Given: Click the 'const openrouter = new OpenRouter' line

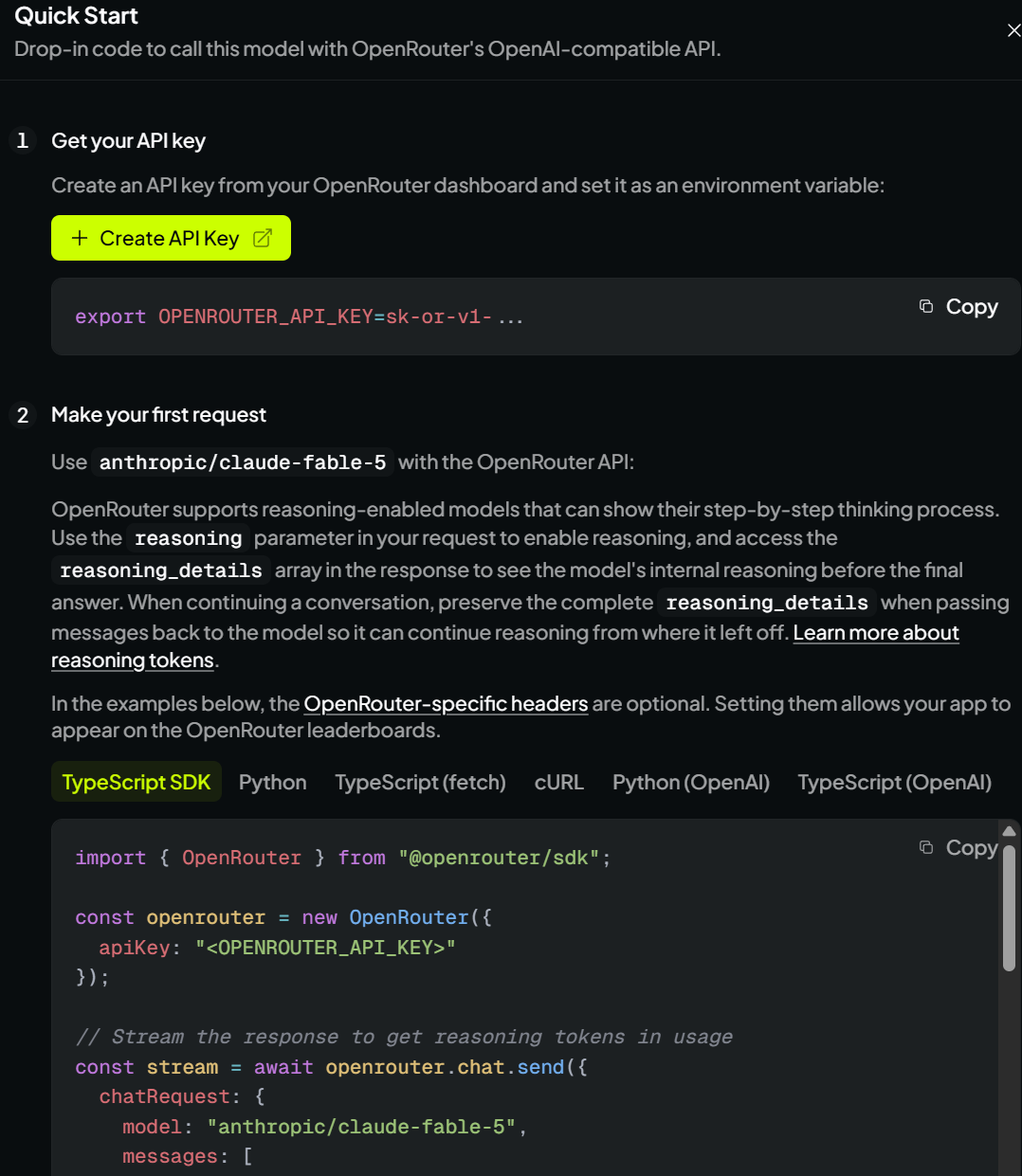Looking at the screenshot, I should [x=283, y=917].
